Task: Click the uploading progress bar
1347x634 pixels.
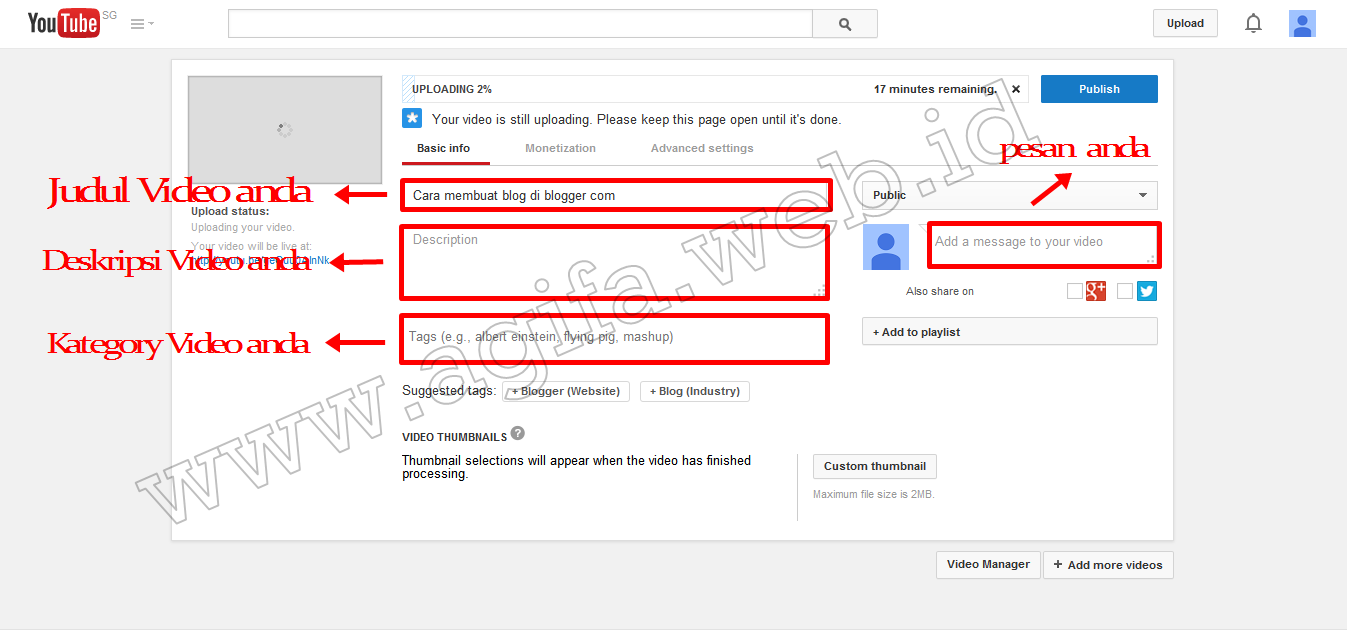Action: (700, 88)
